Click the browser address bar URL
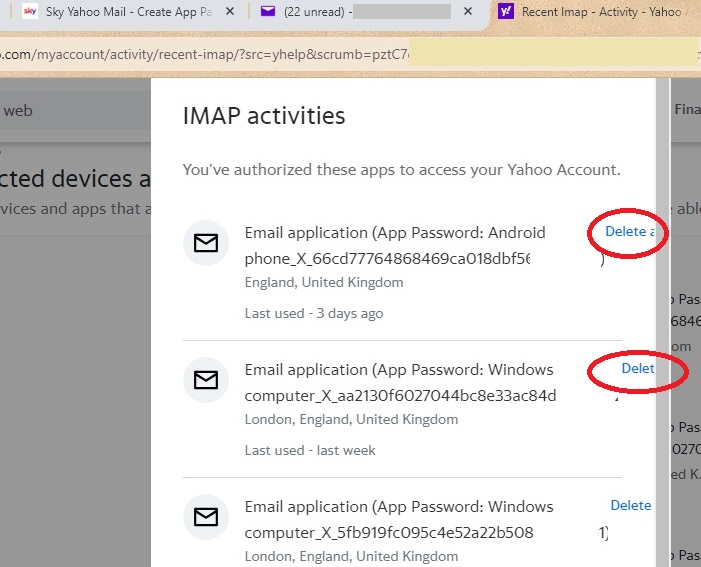The height and width of the screenshot is (567, 701). click(200, 51)
